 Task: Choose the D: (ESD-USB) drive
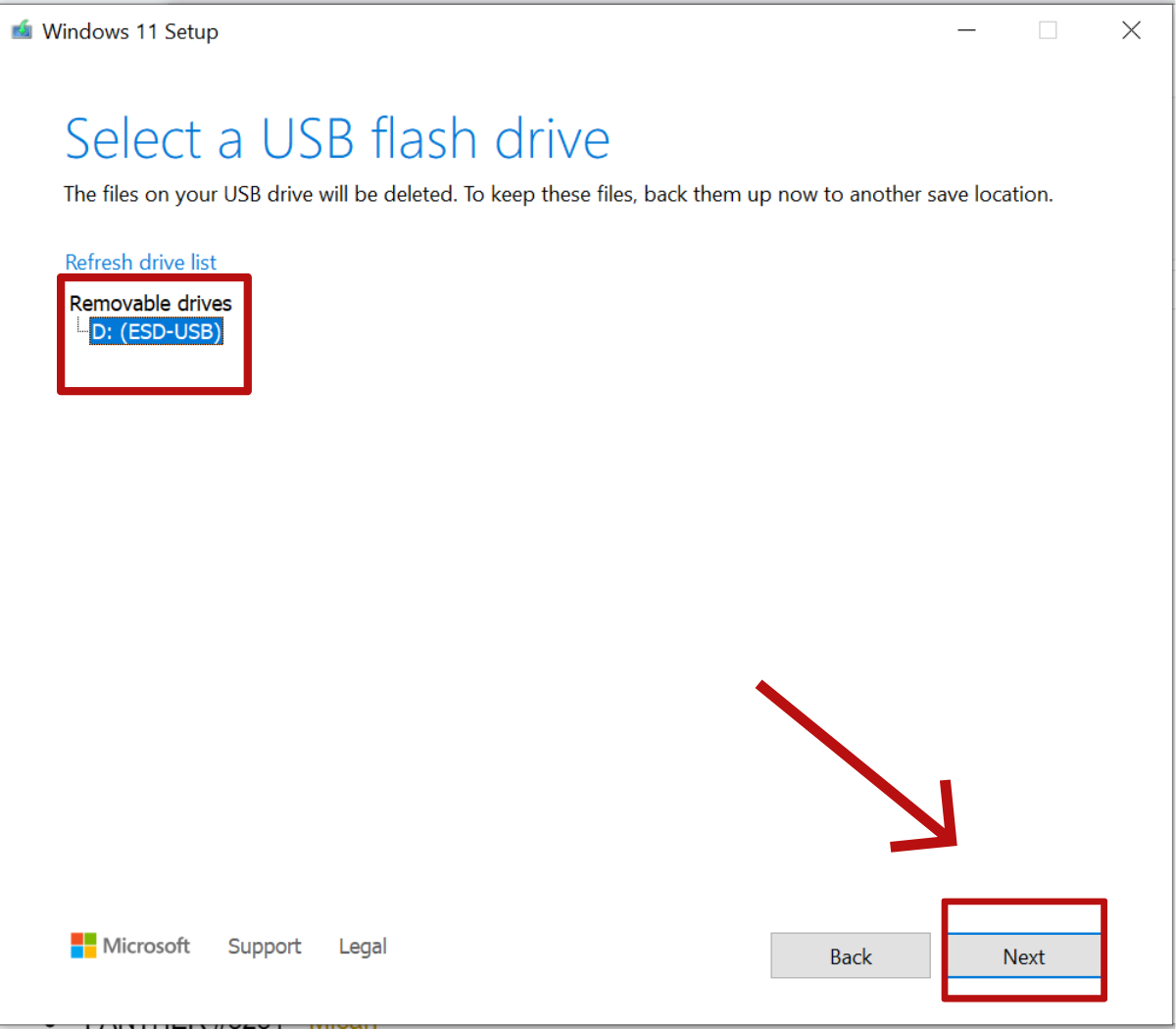(157, 332)
